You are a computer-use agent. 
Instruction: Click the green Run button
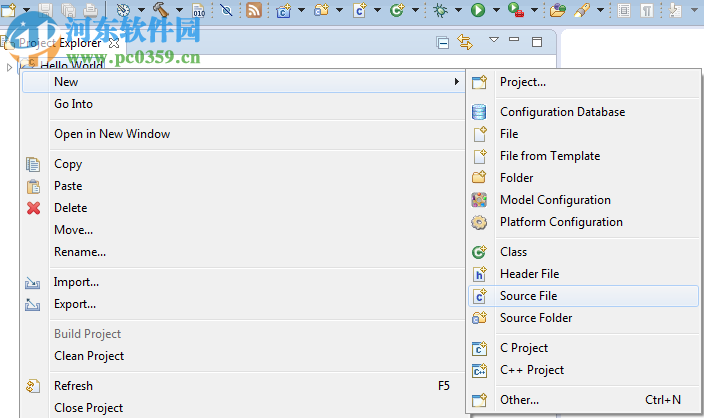478,9
